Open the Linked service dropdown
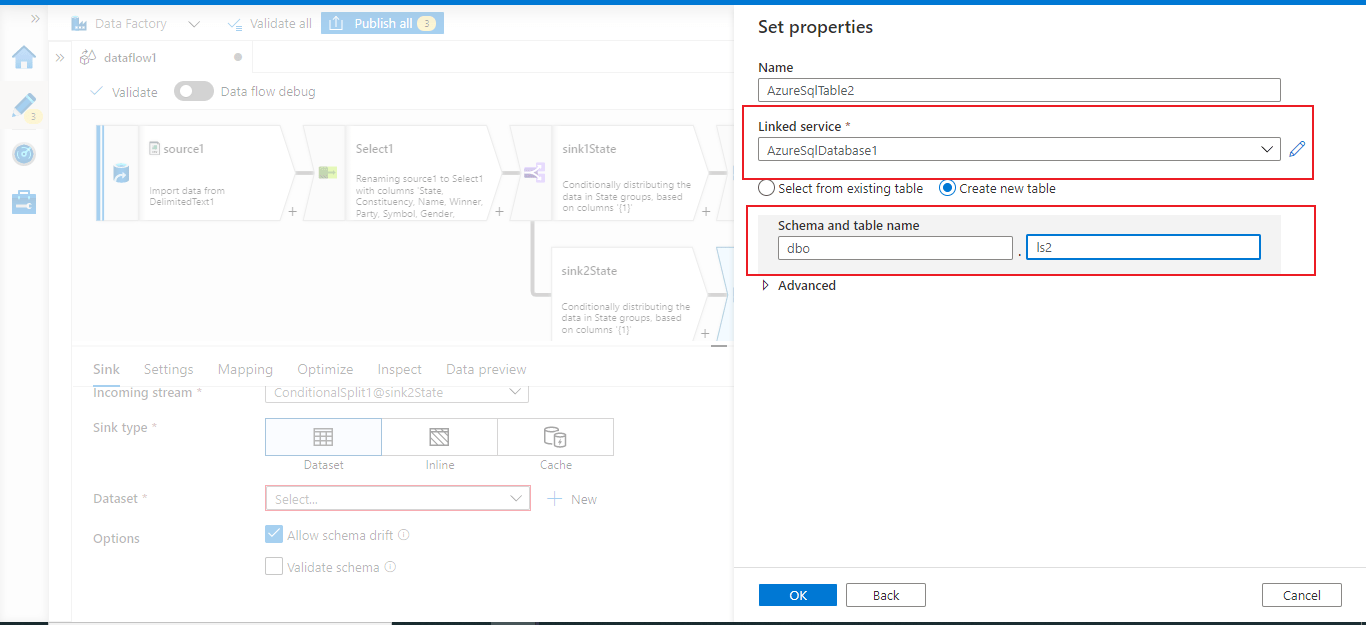This screenshot has width=1366, height=625. click(1019, 150)
